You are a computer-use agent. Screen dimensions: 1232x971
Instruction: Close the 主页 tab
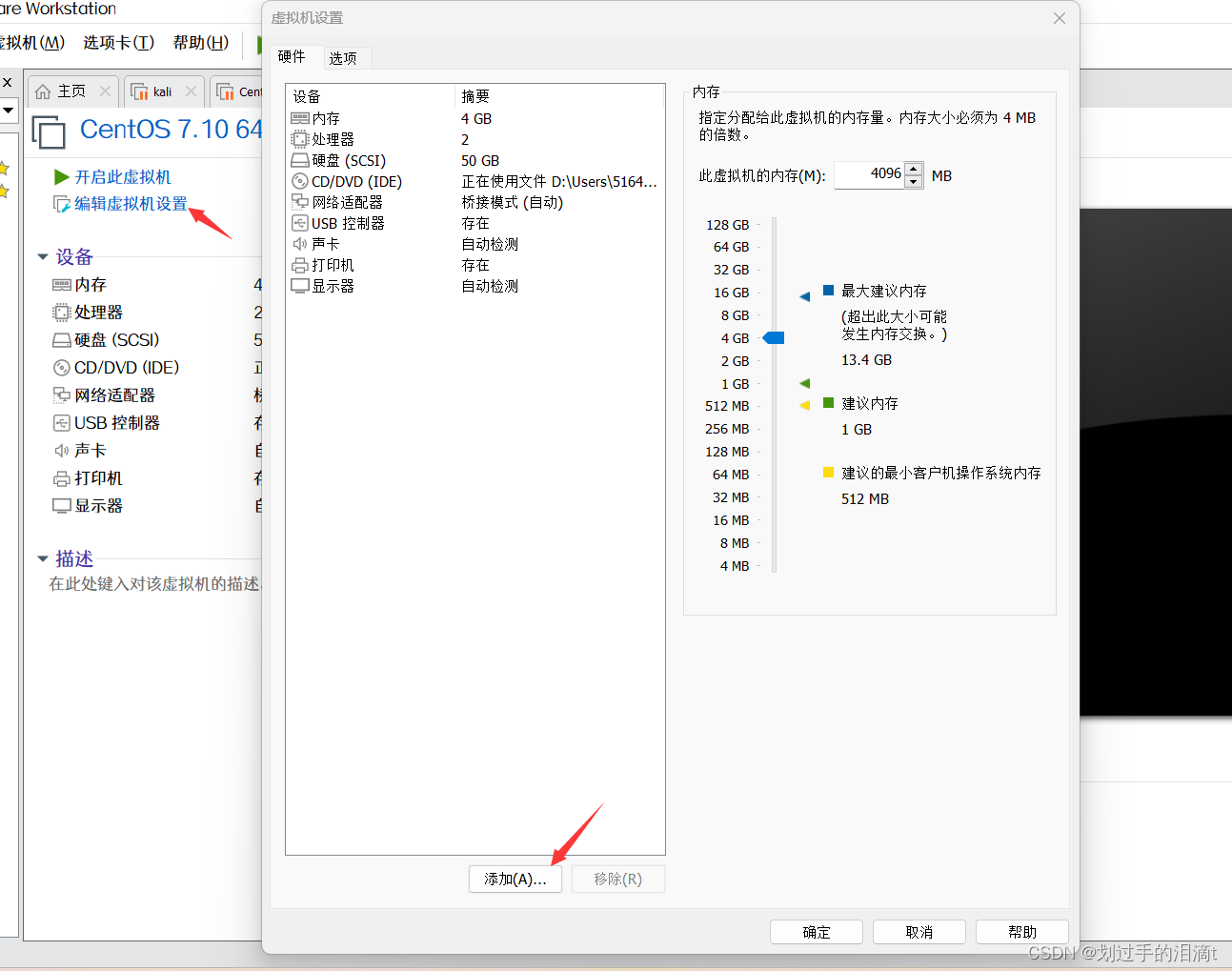105,91
